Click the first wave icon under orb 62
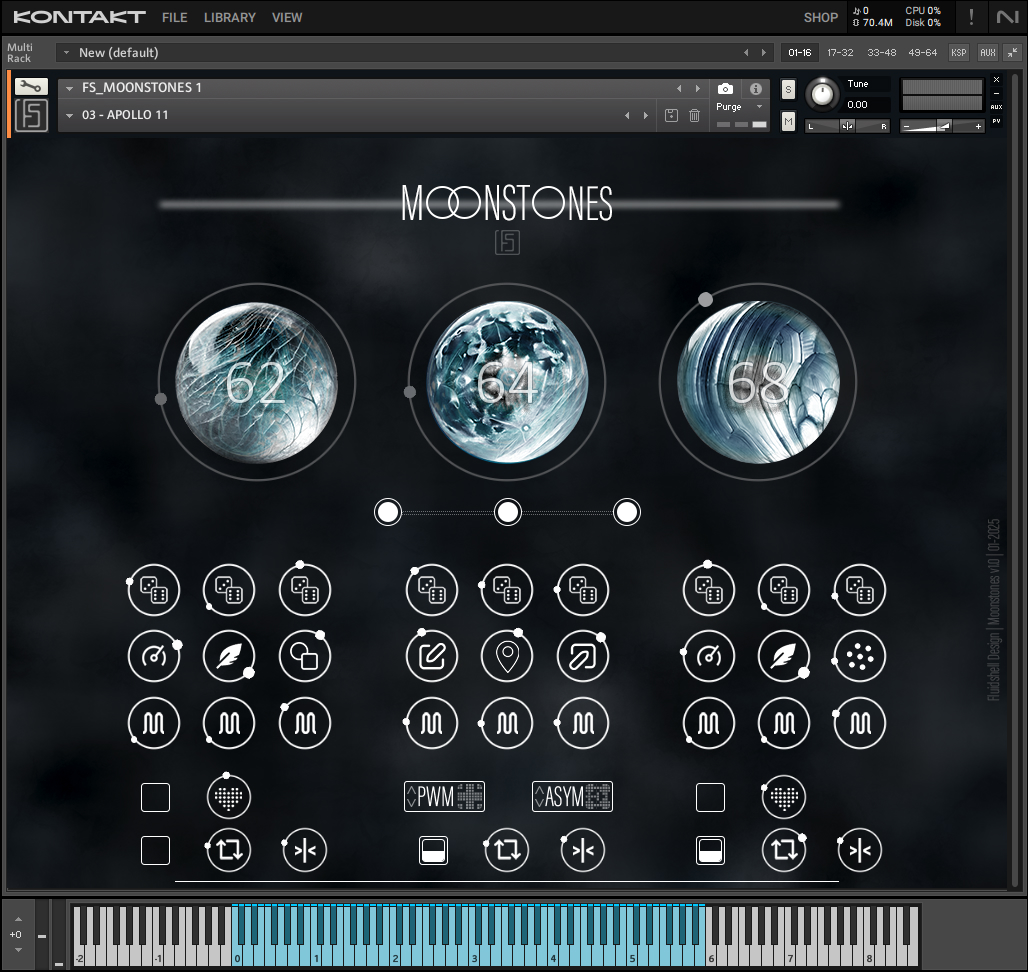This screenshot has width=1028, height=972. pos(154,723)
